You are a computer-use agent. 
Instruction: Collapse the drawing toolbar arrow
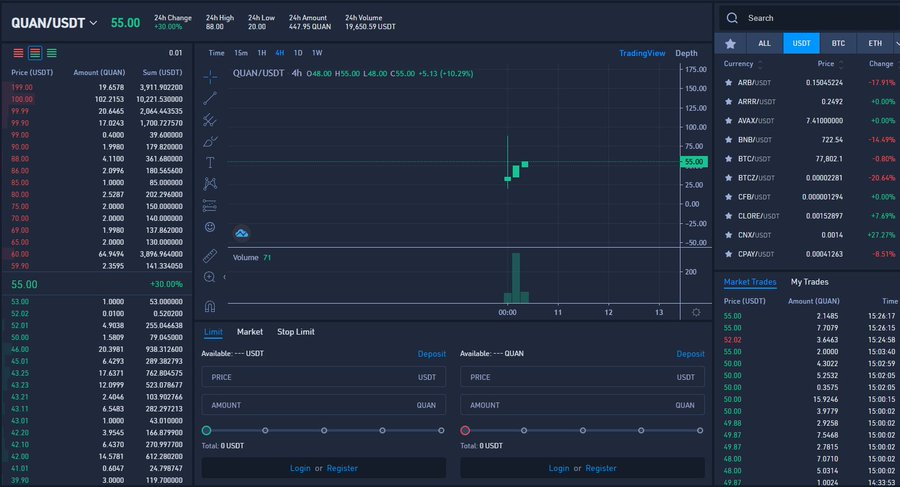(x=224, y=277)
